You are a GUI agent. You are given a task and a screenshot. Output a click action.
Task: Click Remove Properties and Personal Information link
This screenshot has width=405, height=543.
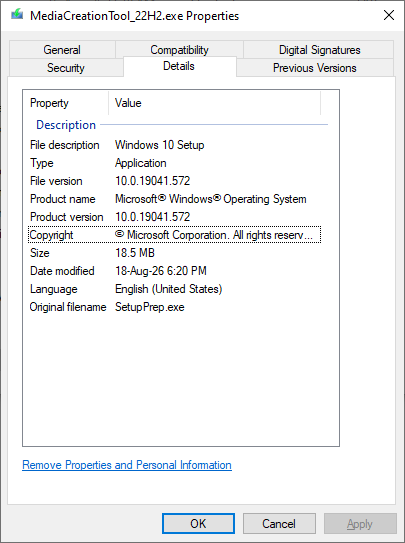(127, 465)
